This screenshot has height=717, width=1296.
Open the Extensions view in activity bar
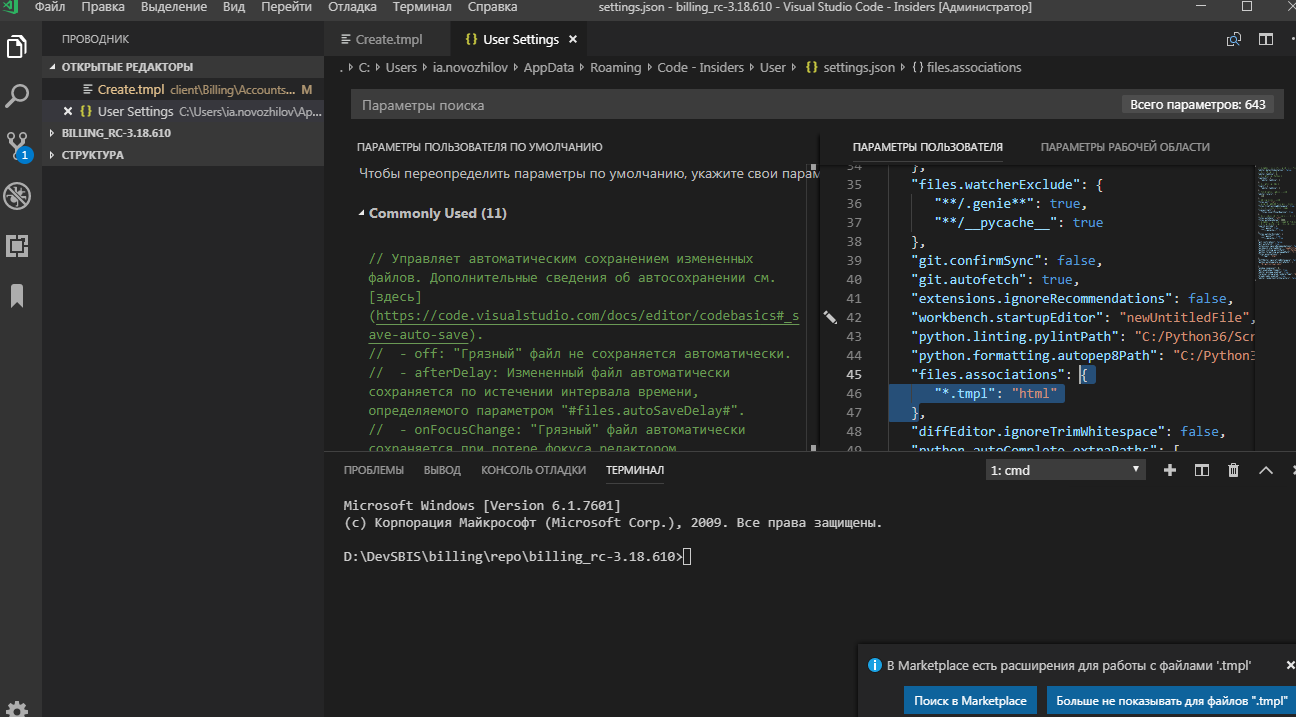17,246
